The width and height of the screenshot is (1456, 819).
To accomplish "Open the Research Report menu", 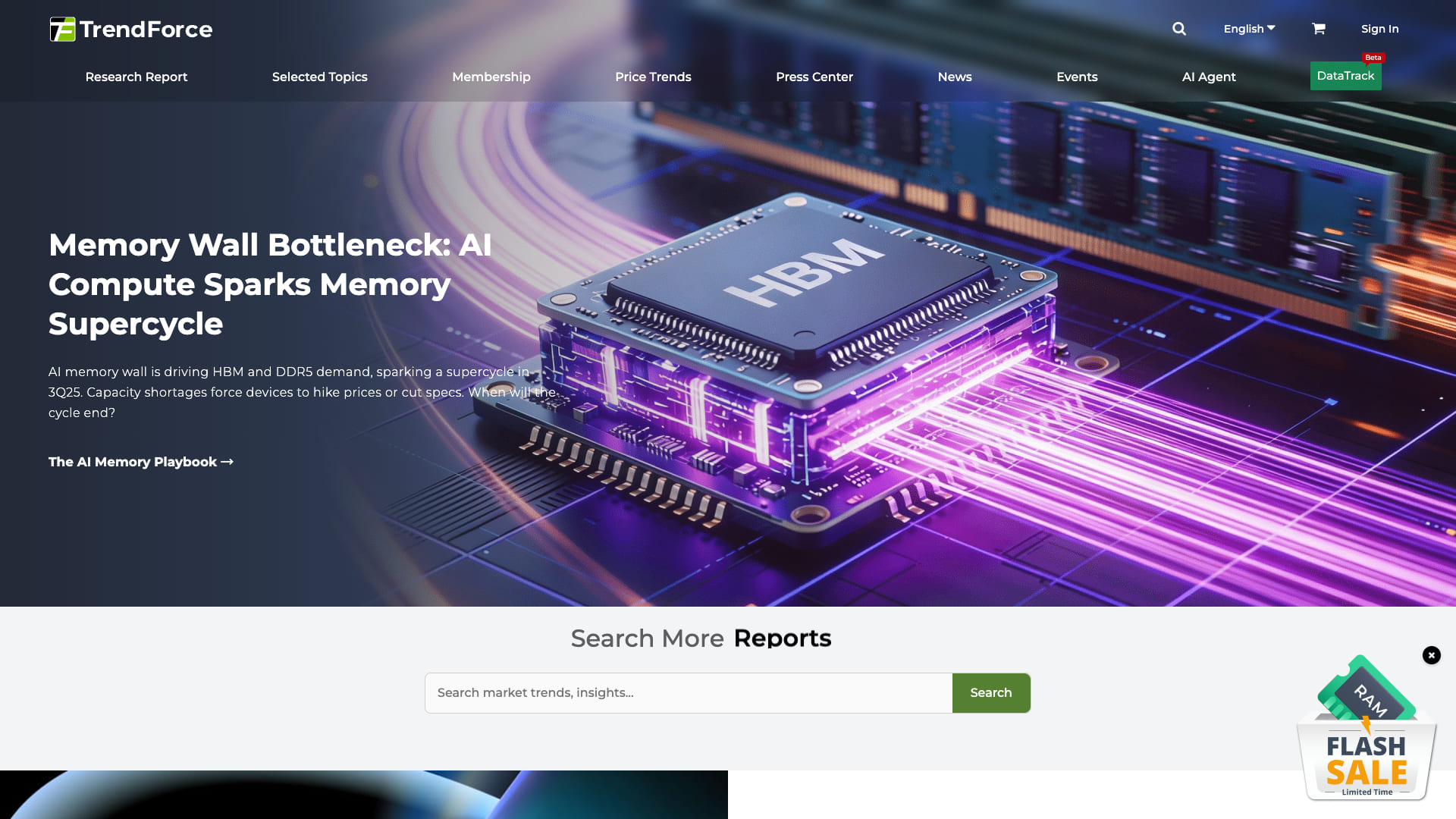I will coord(136,77).
